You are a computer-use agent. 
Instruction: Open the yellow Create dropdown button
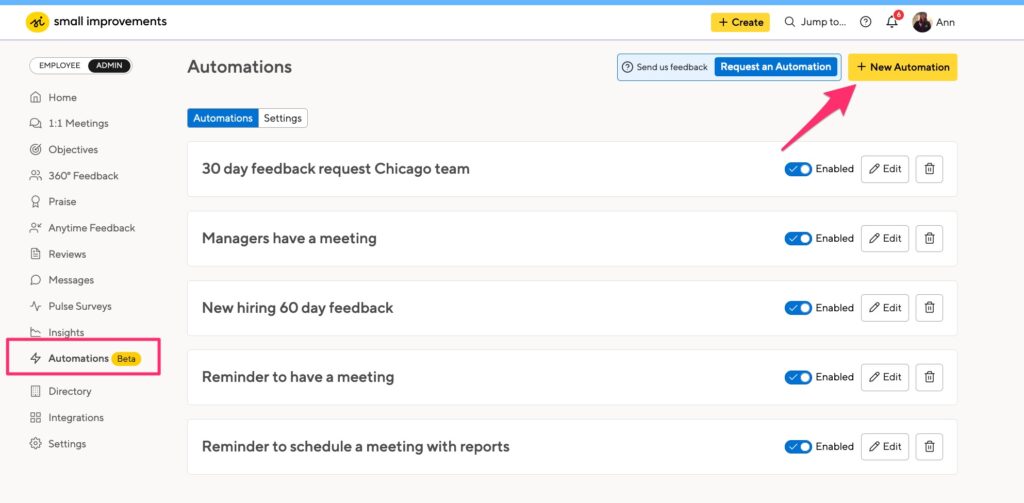(x=740, y=22)
